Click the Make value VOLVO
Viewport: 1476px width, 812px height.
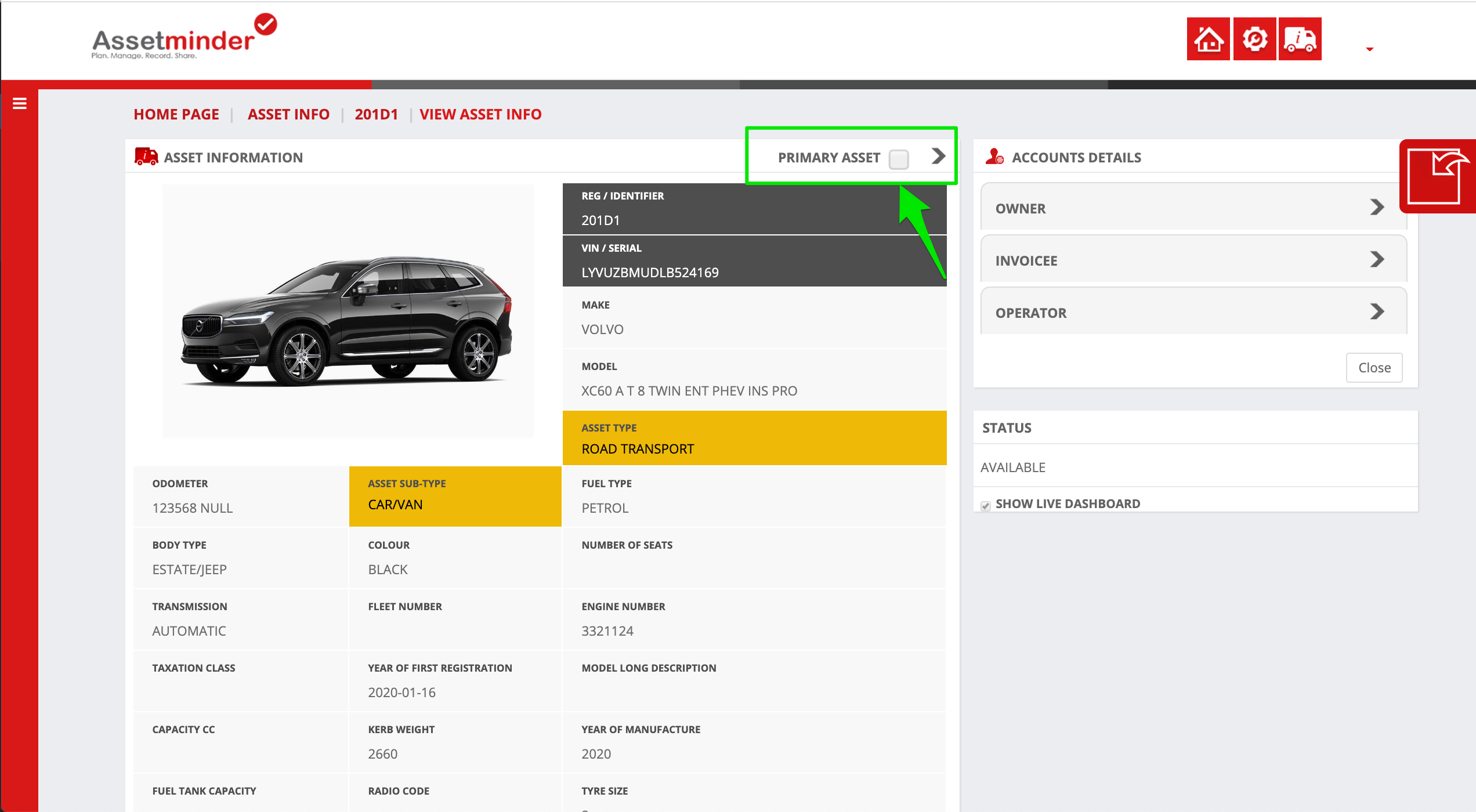[602, 329]
